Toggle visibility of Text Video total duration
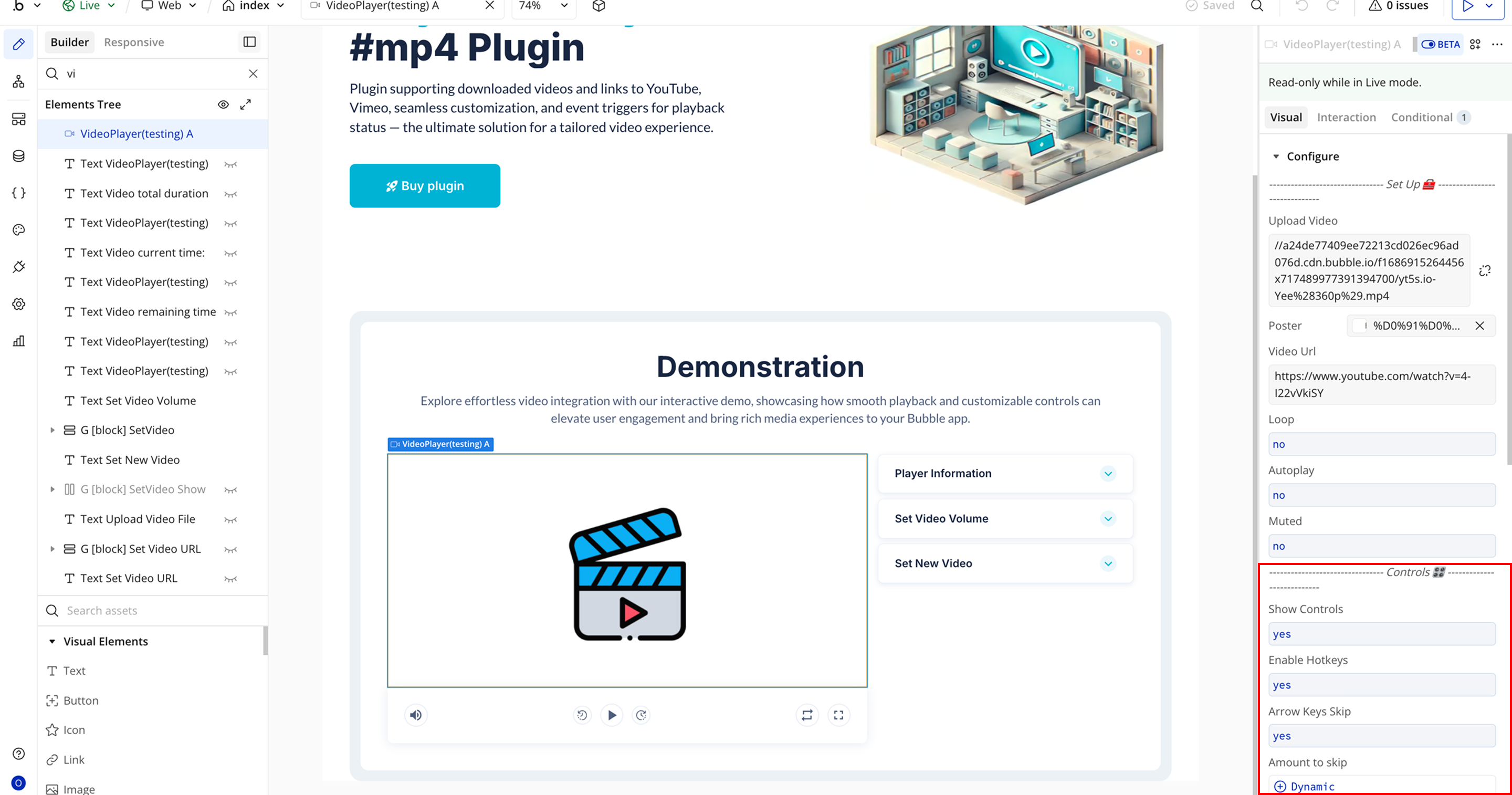1512x795 pixels. point(230,194)
